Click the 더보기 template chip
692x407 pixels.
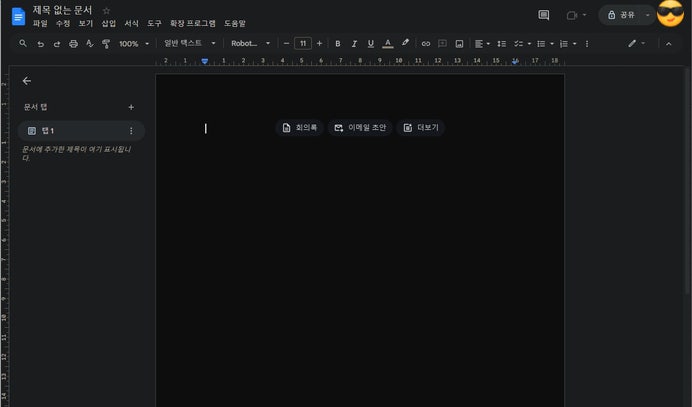point(421,128)
